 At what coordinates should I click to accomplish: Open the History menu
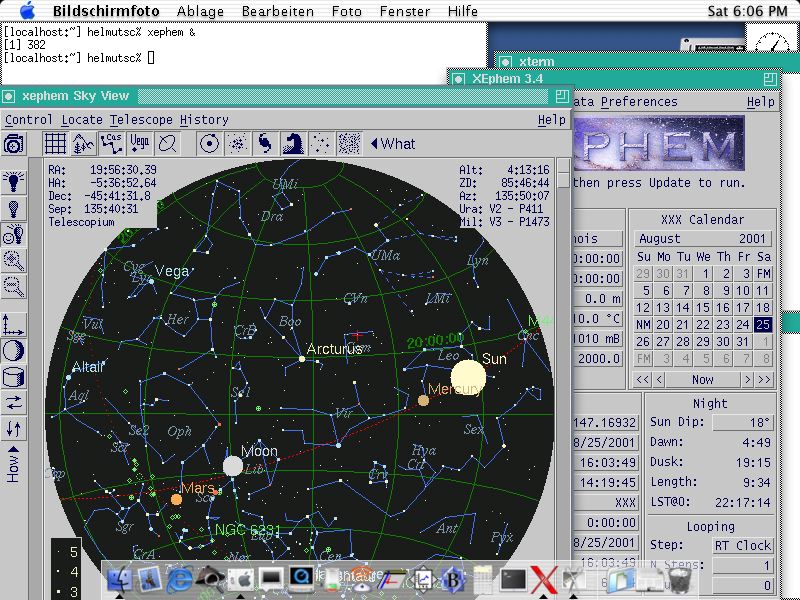(x=204, y=120)
